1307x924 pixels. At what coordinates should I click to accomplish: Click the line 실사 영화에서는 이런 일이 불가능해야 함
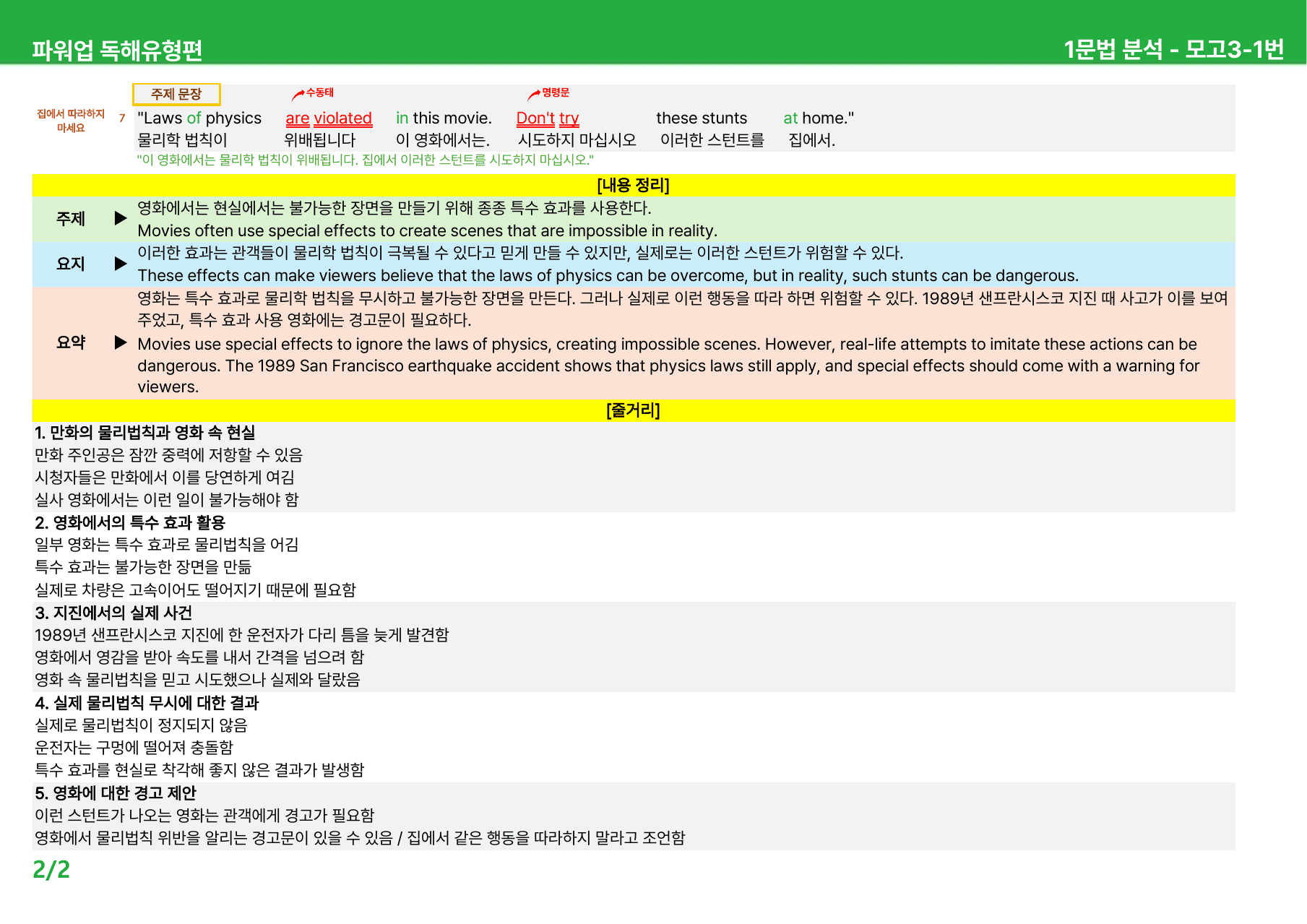tap(167, 500)
